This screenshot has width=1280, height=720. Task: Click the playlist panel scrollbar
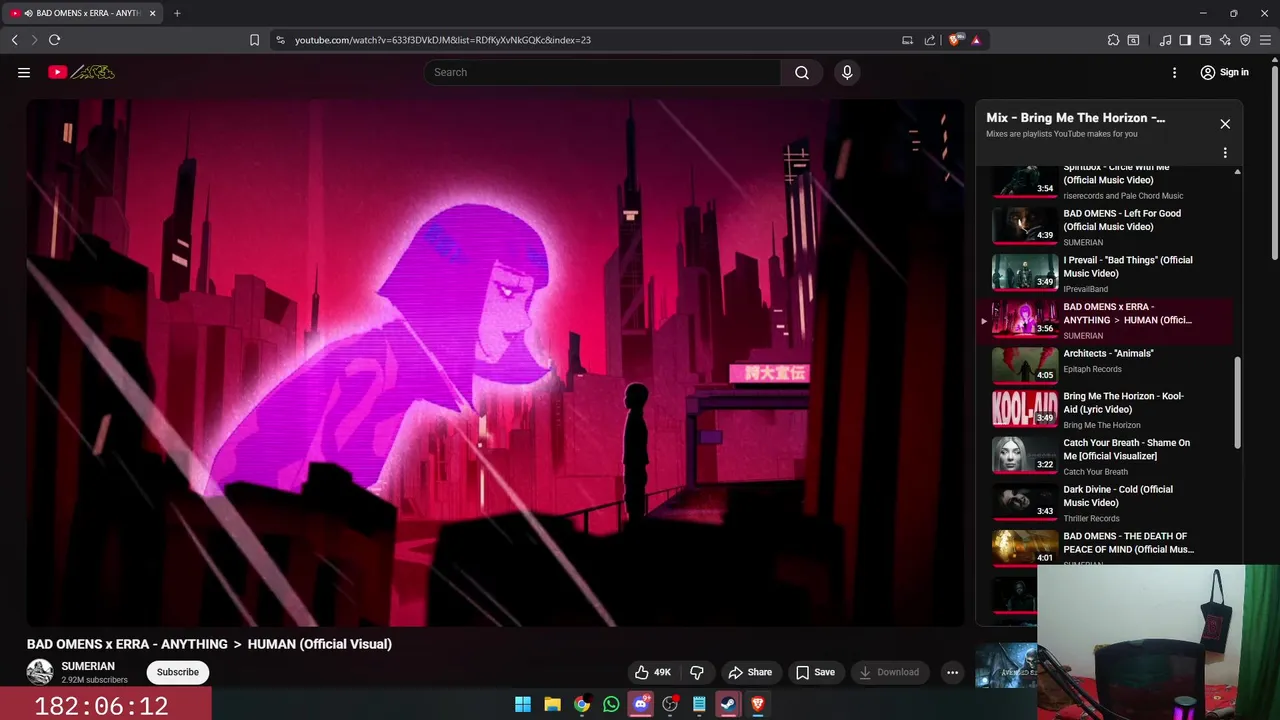pos(1237,403)
